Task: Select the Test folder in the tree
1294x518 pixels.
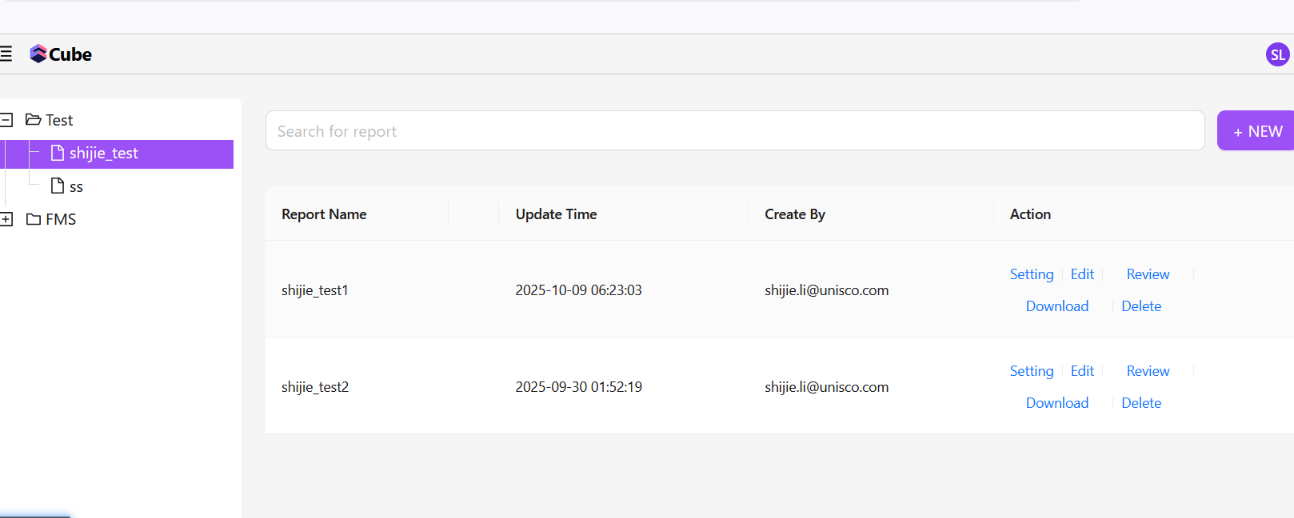Action: click(x=59, y=120)
